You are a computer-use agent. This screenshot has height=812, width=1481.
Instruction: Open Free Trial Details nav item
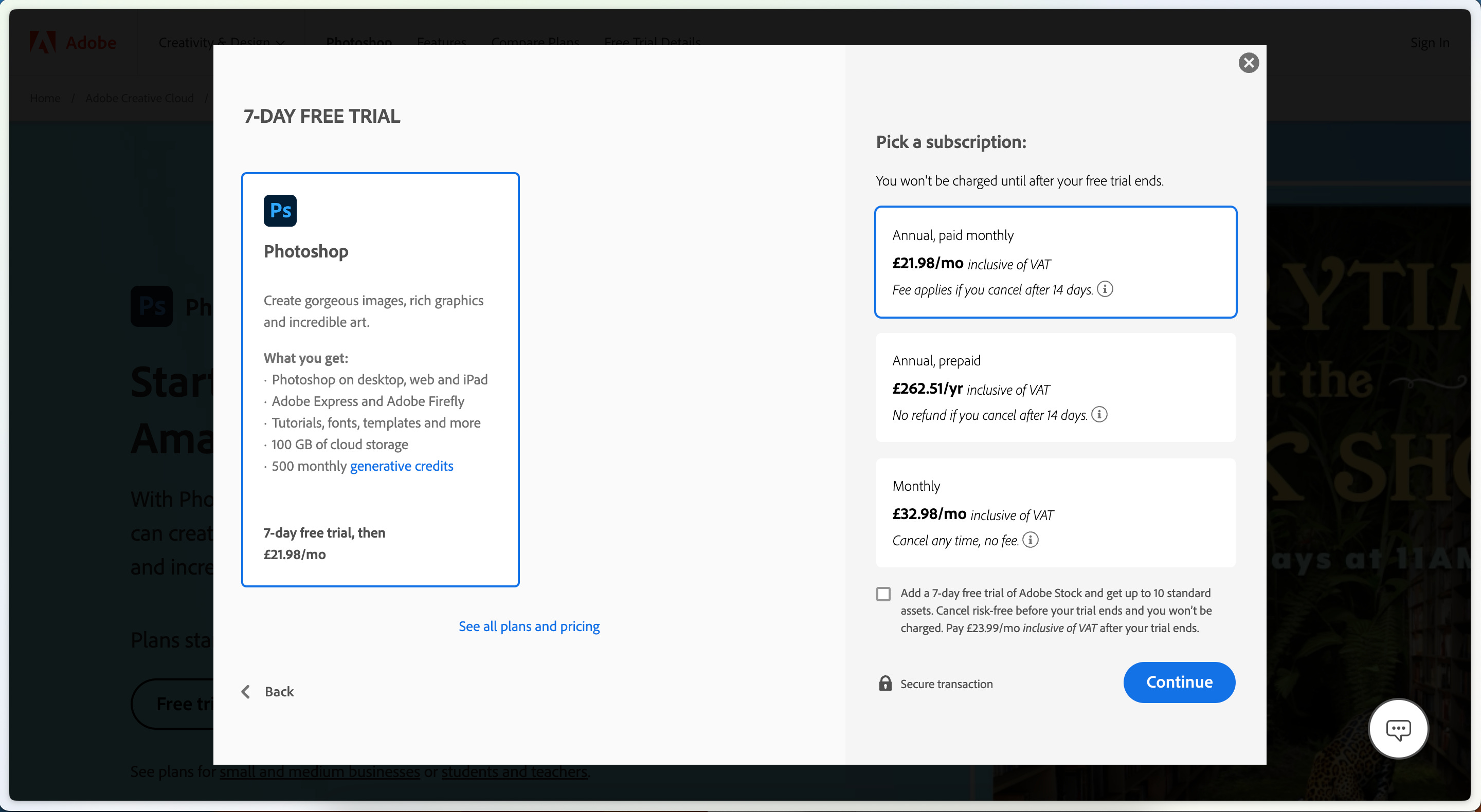pos(652,42)
